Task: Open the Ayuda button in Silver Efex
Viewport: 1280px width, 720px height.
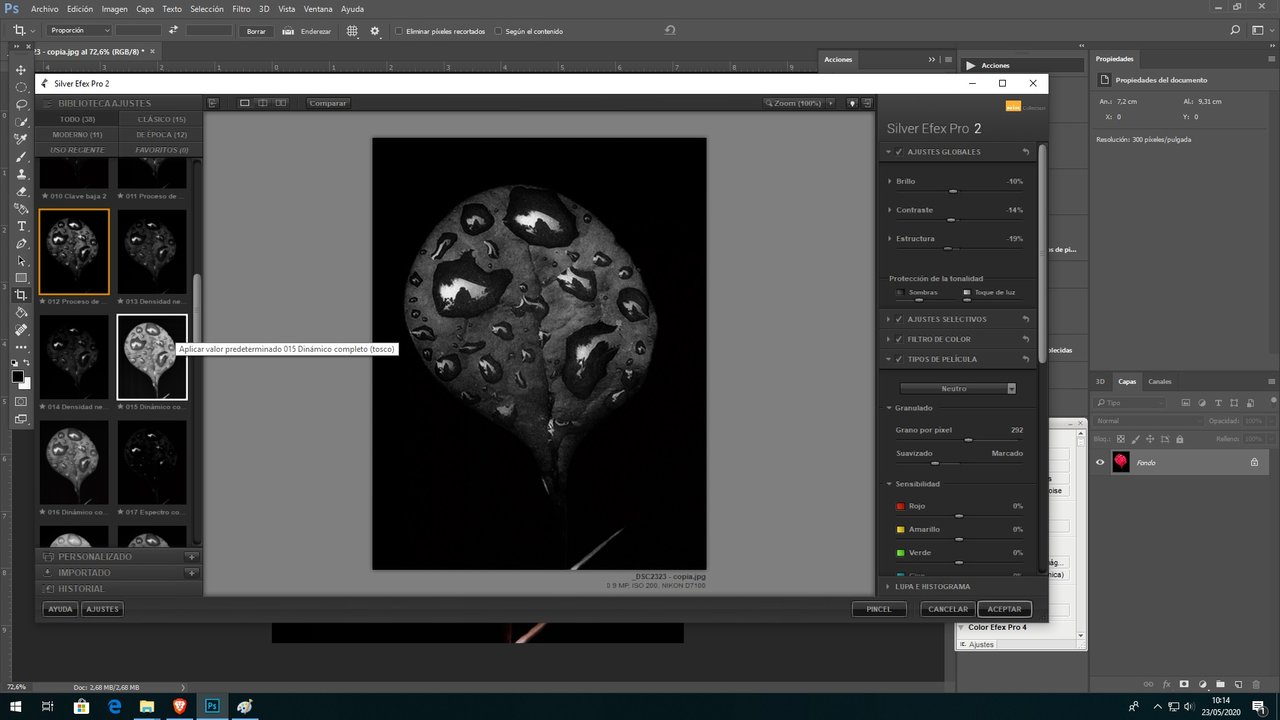Action: pyautogui.click(x=61, y=609)
